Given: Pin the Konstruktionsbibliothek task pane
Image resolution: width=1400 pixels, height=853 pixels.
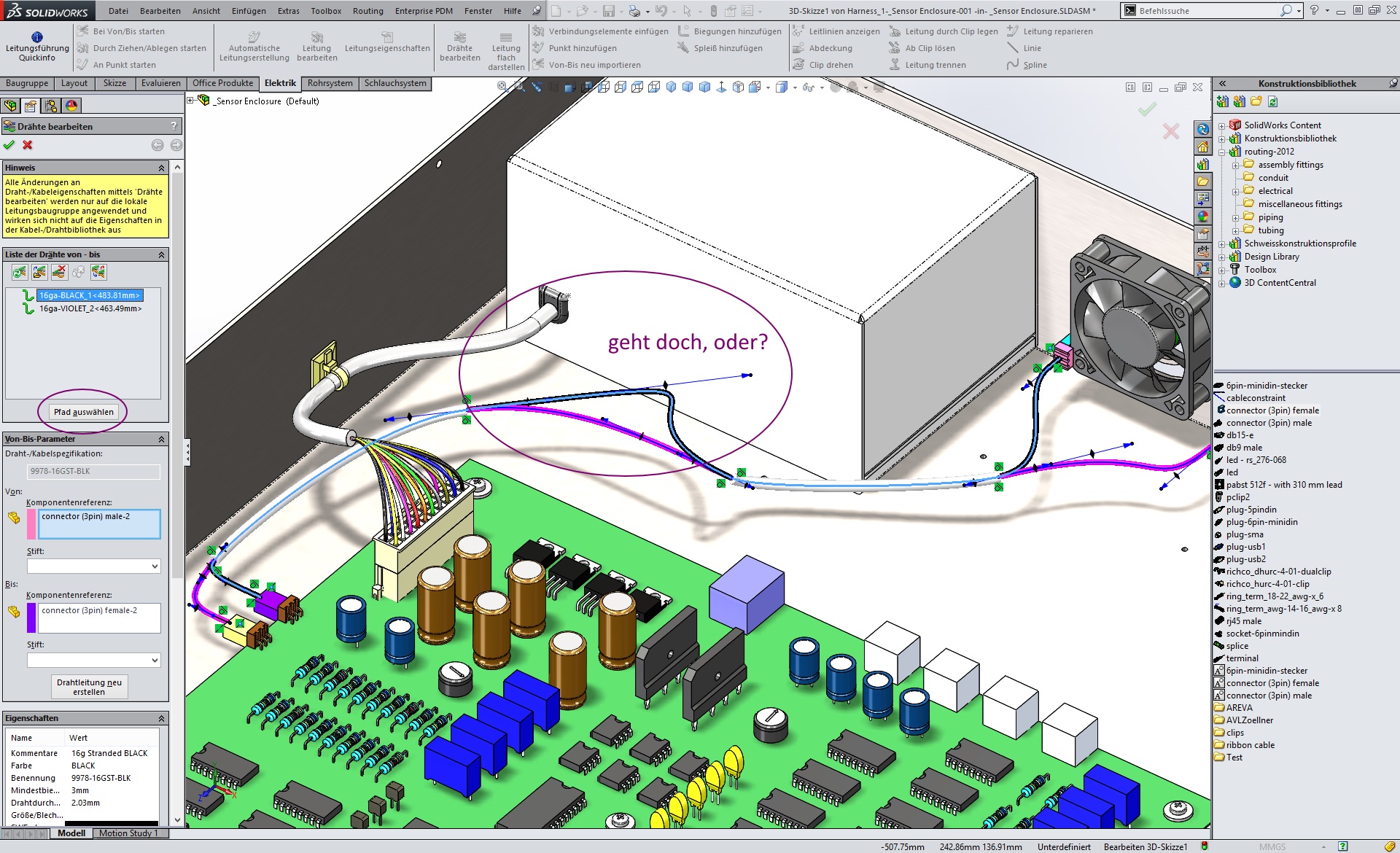Looking at the screenshot, I should pos(1393,83).
